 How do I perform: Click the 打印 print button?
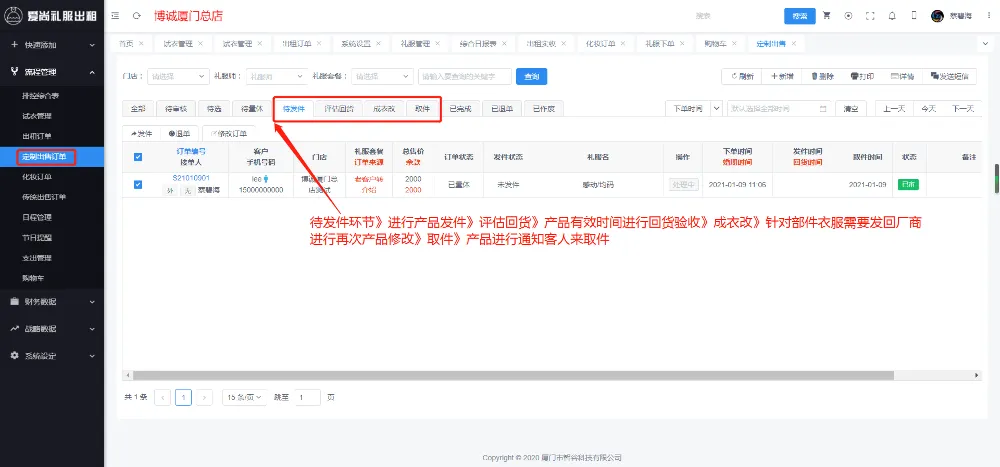click(x=861, y=76)
